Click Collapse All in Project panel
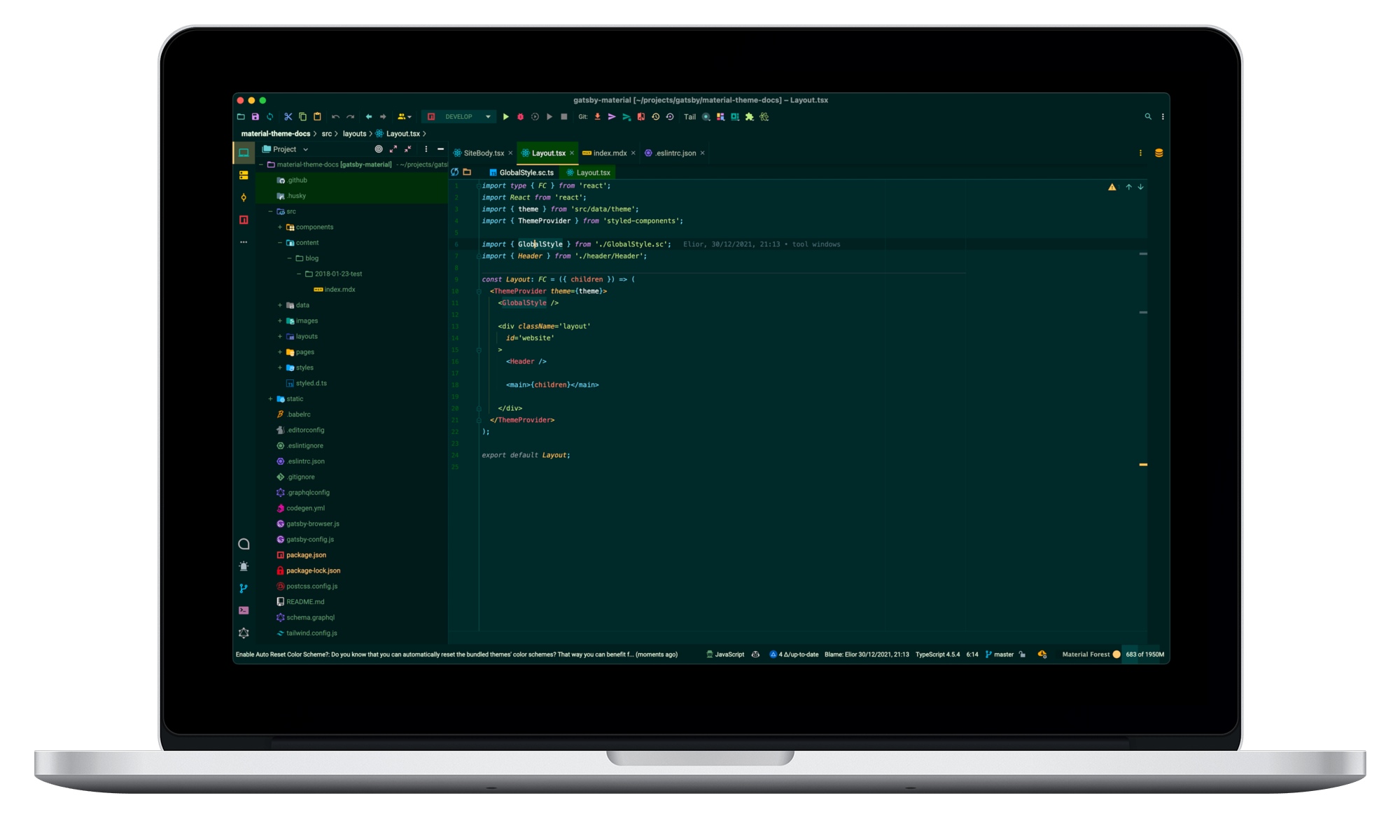 click(x=408, y=149)
